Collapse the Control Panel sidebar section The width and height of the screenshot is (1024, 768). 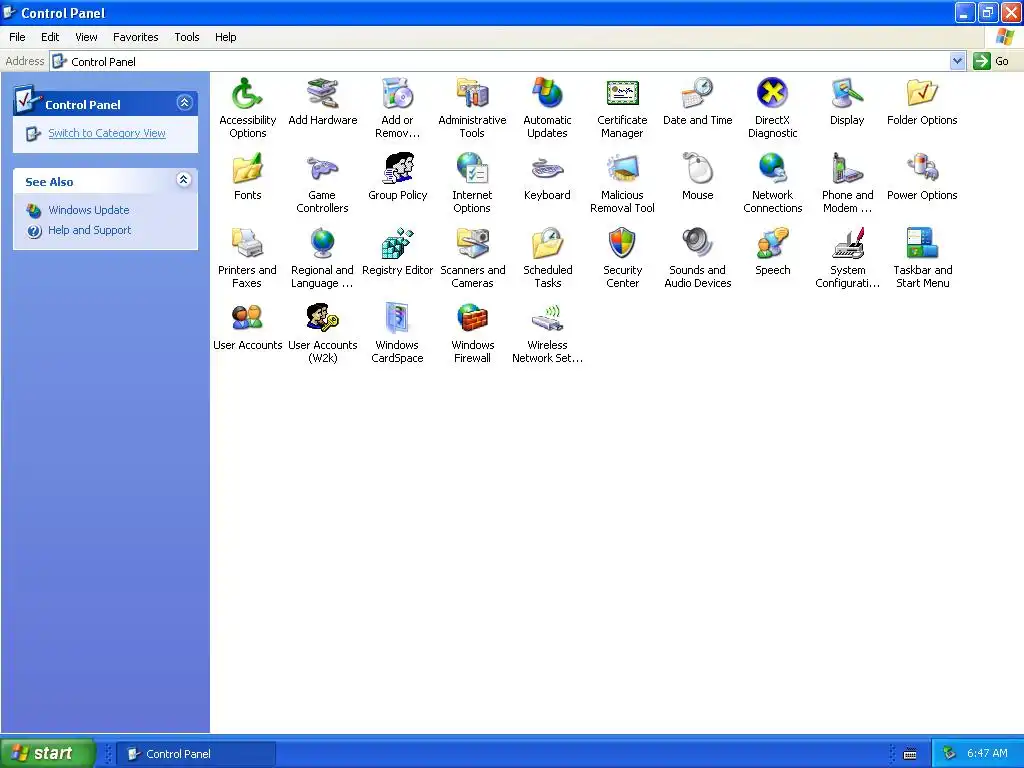pyautogui.click(x=184, y=103)
